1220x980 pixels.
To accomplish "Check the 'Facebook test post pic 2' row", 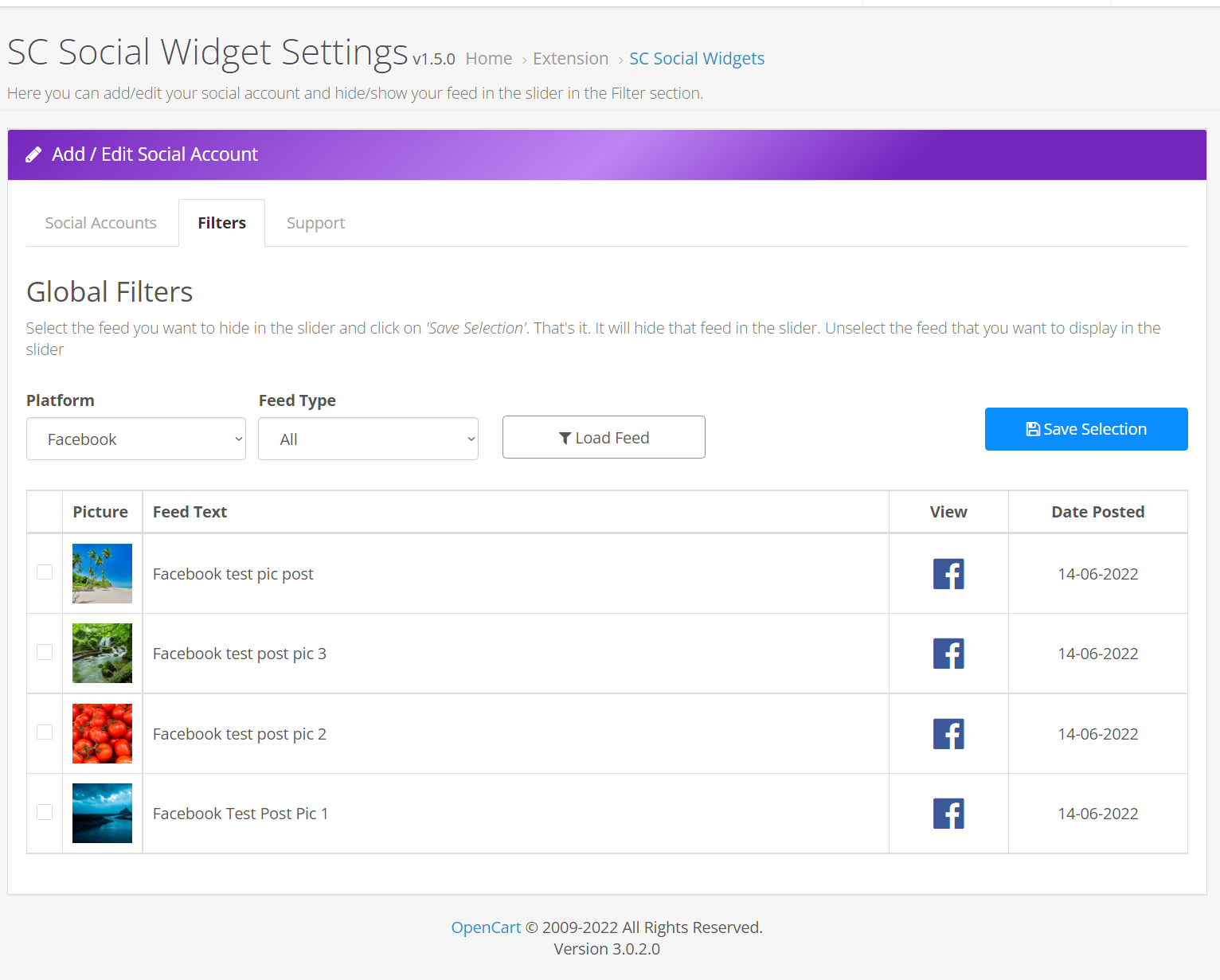I will coord(45,732).
